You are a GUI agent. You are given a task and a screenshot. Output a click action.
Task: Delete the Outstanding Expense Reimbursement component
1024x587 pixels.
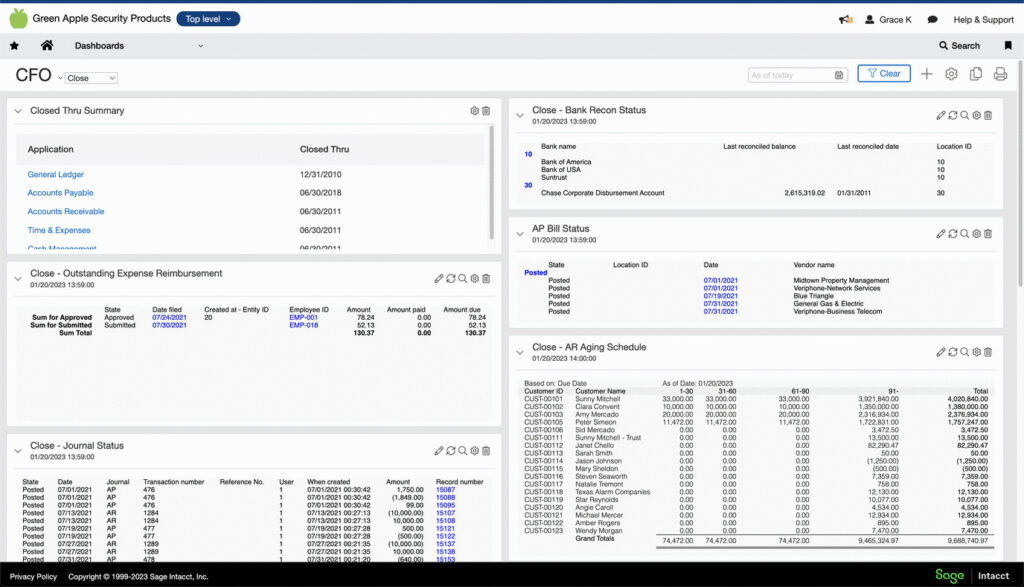(486, 279)
